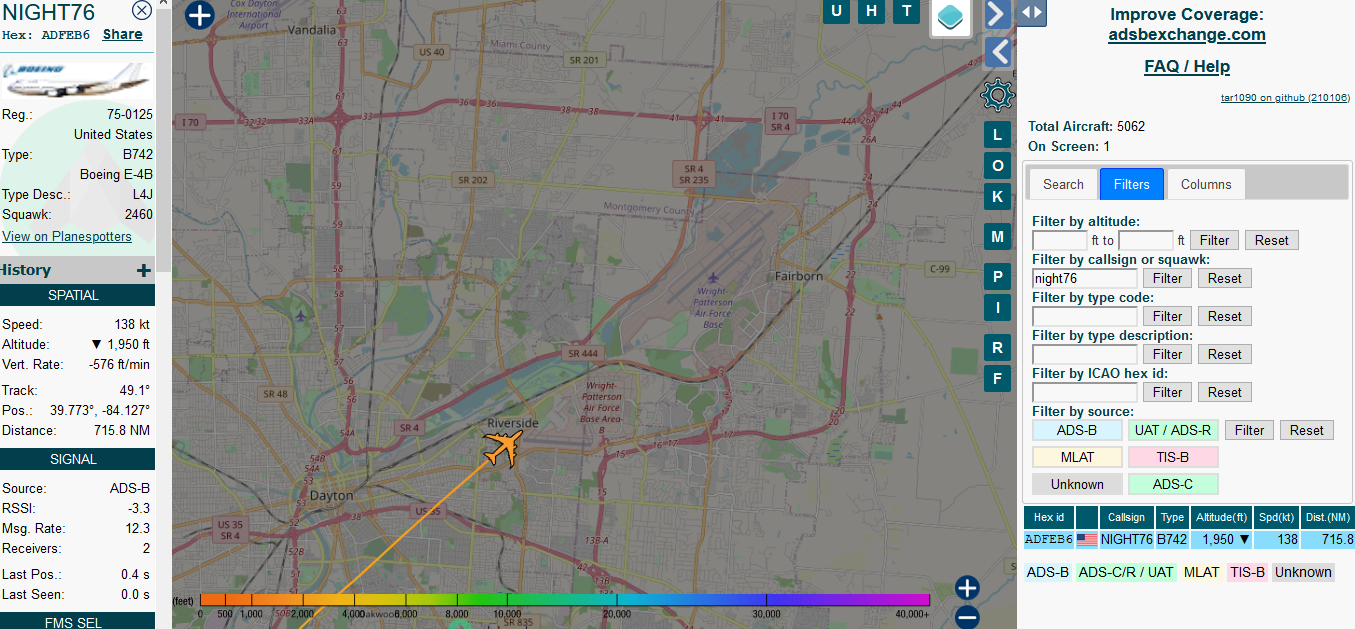Select the orange aircraft icon on map
This screenshot has width=1355, height=629.
tap(503, 447)
